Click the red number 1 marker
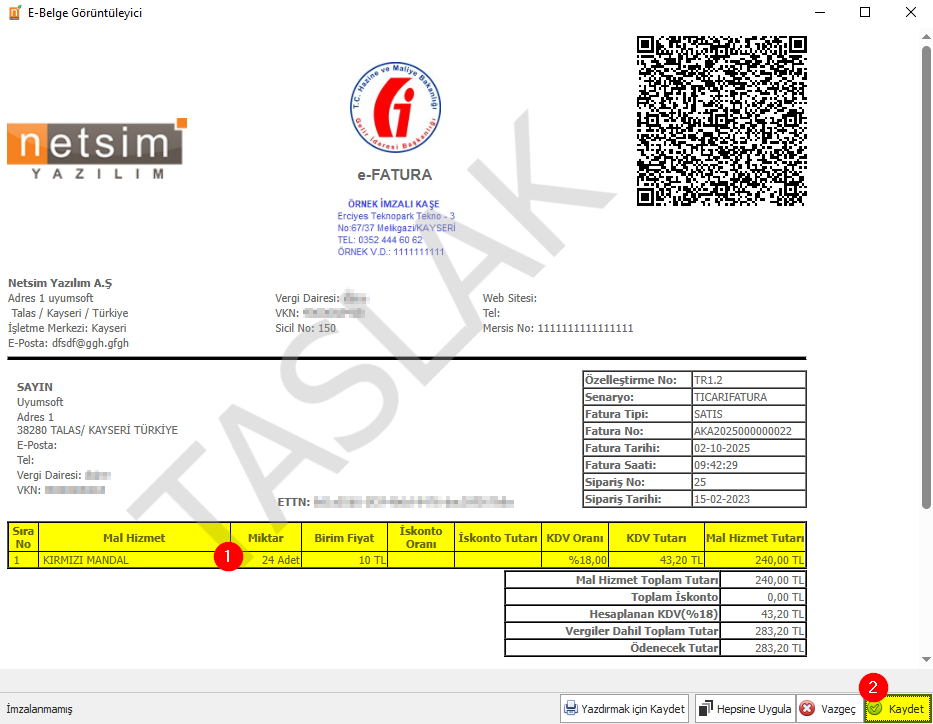 pos(229,558)
